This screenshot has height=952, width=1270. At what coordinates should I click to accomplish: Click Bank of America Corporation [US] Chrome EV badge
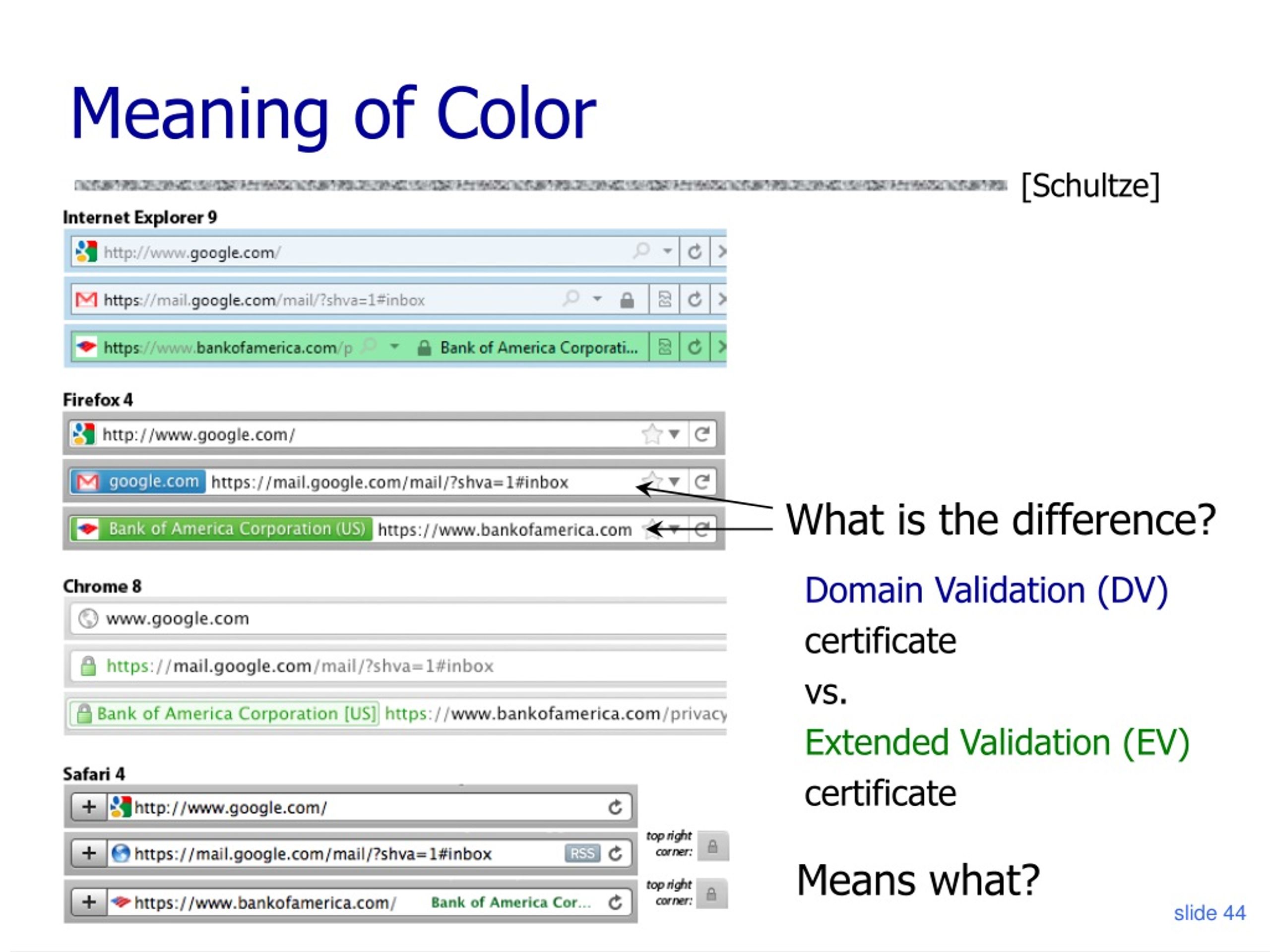(225, 714)
